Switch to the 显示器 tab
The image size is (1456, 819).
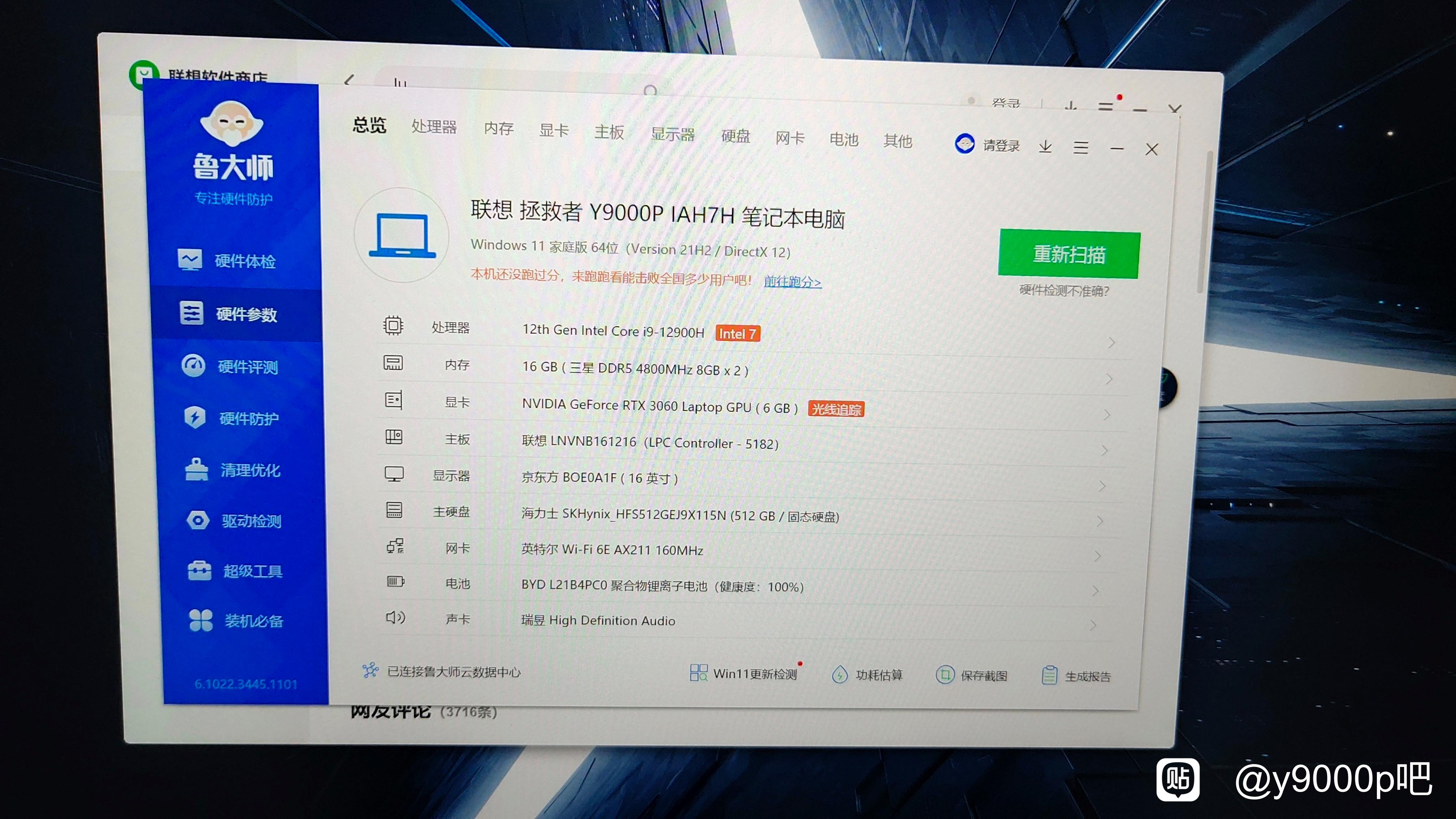673,135
